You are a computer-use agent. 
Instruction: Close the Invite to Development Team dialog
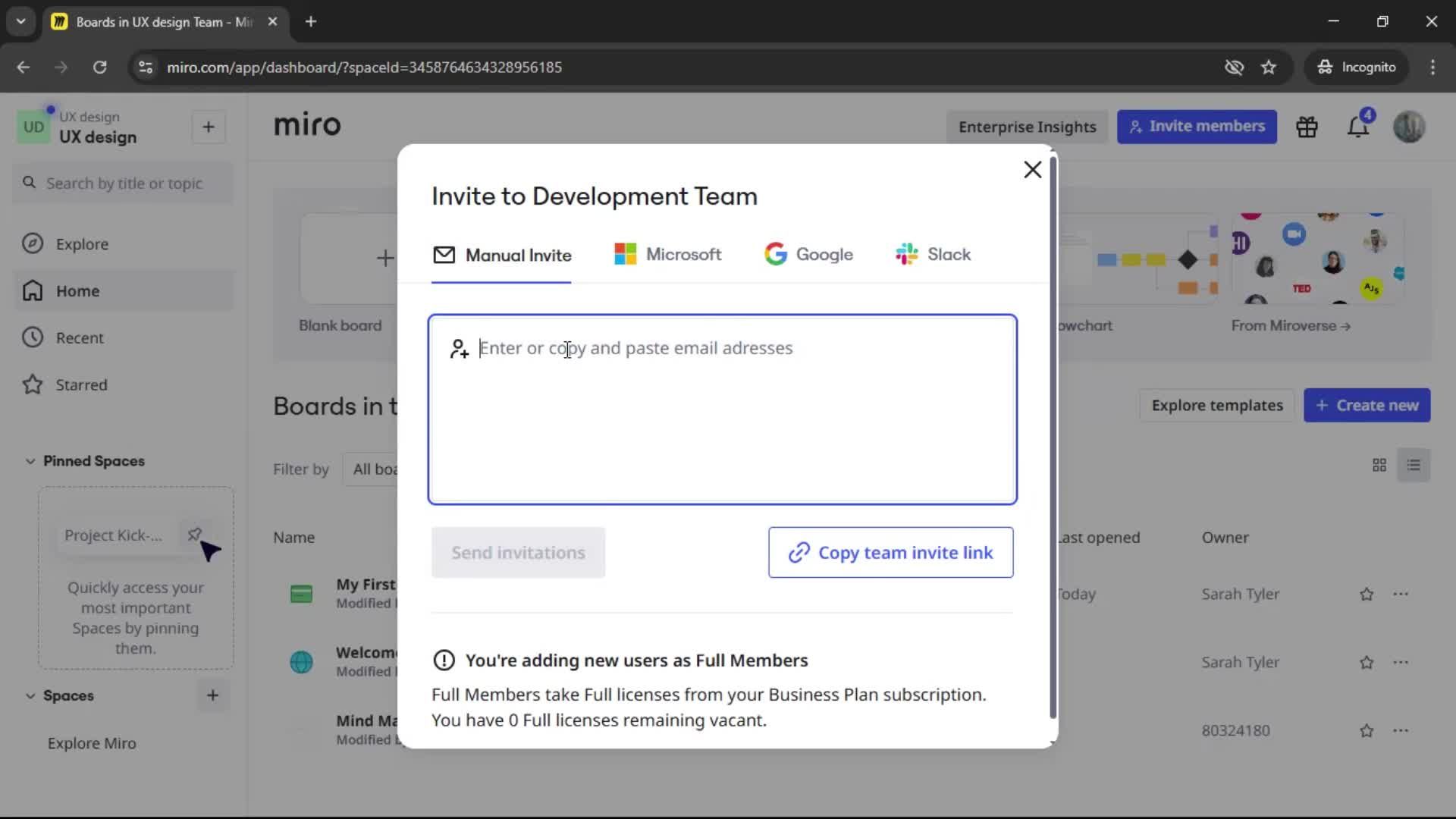(1032, 170)
